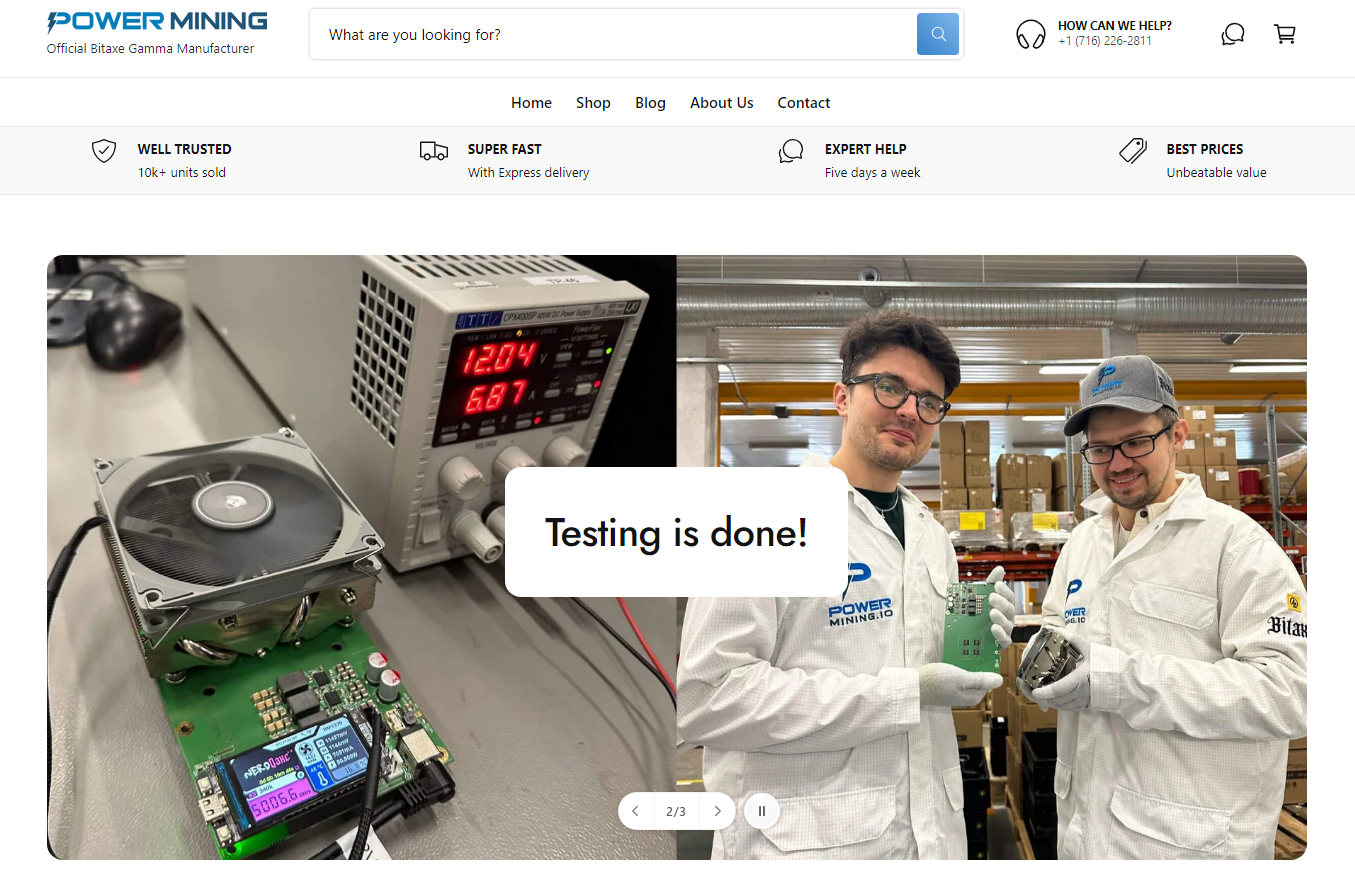Open the About Us menu item

[x=722, y=103]
